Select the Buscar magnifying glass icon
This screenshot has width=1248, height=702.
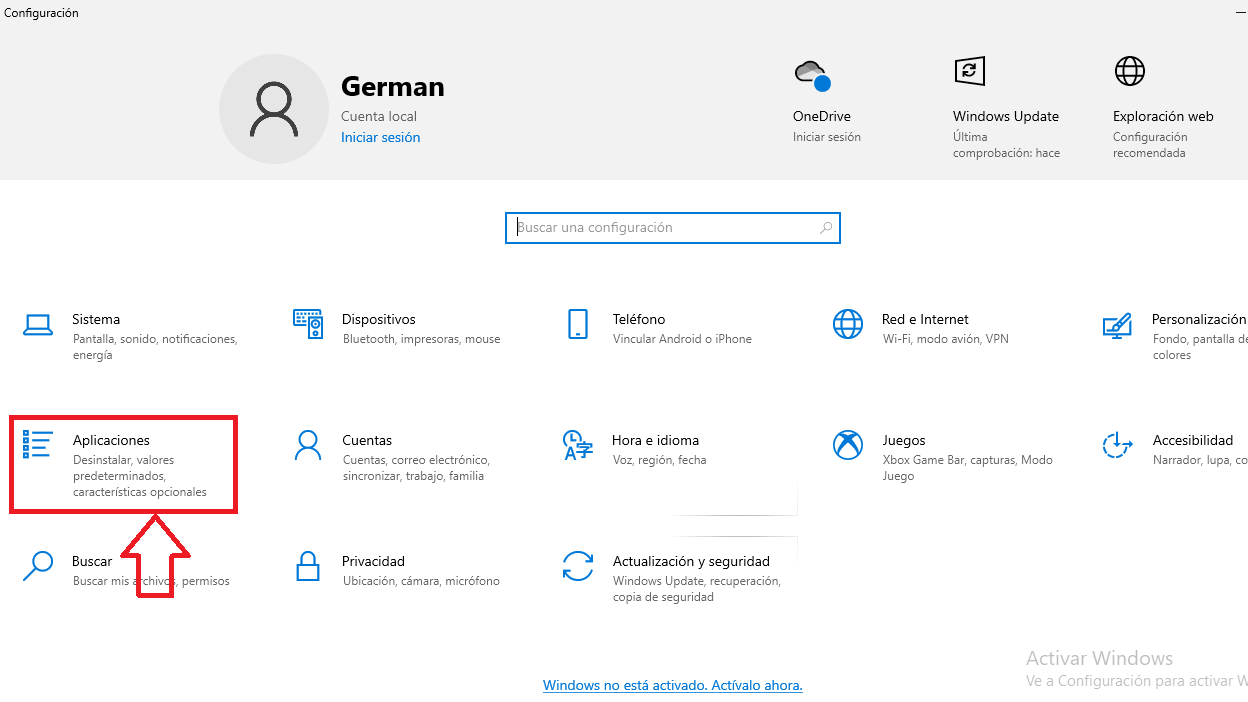(37, 566)
